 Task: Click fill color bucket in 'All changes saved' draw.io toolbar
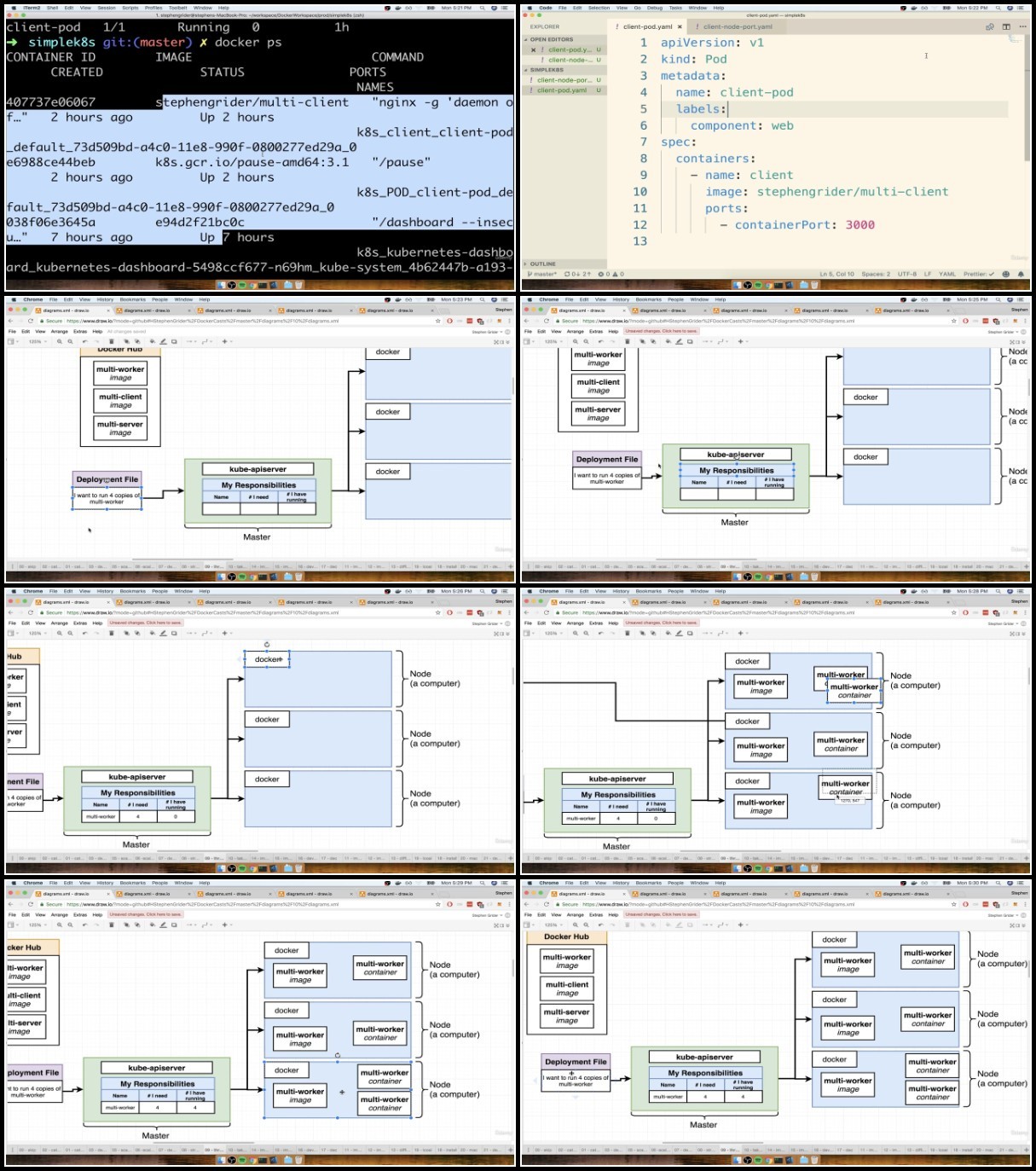152,341
